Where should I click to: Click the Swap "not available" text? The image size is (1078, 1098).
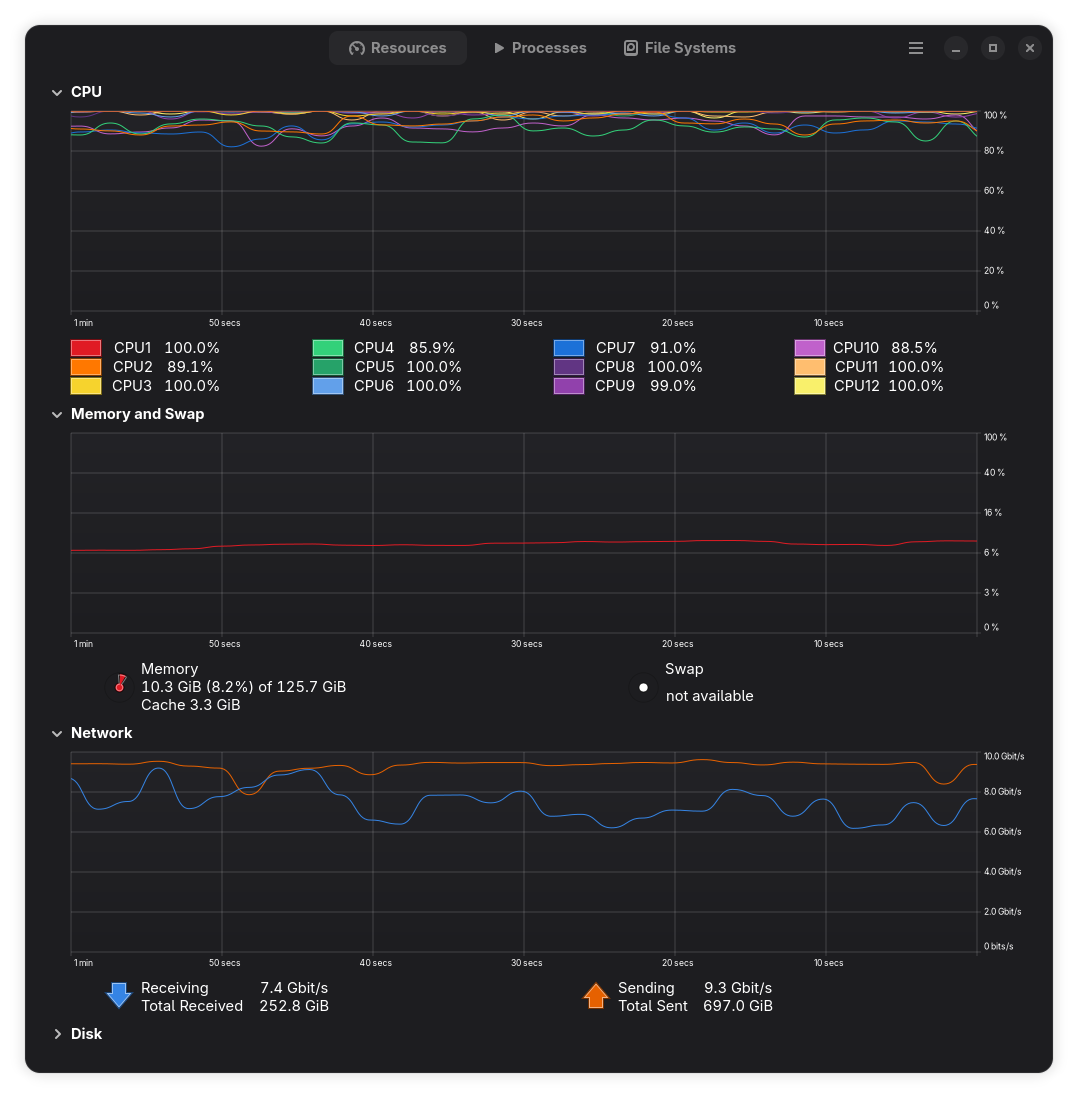click(710, 696)
